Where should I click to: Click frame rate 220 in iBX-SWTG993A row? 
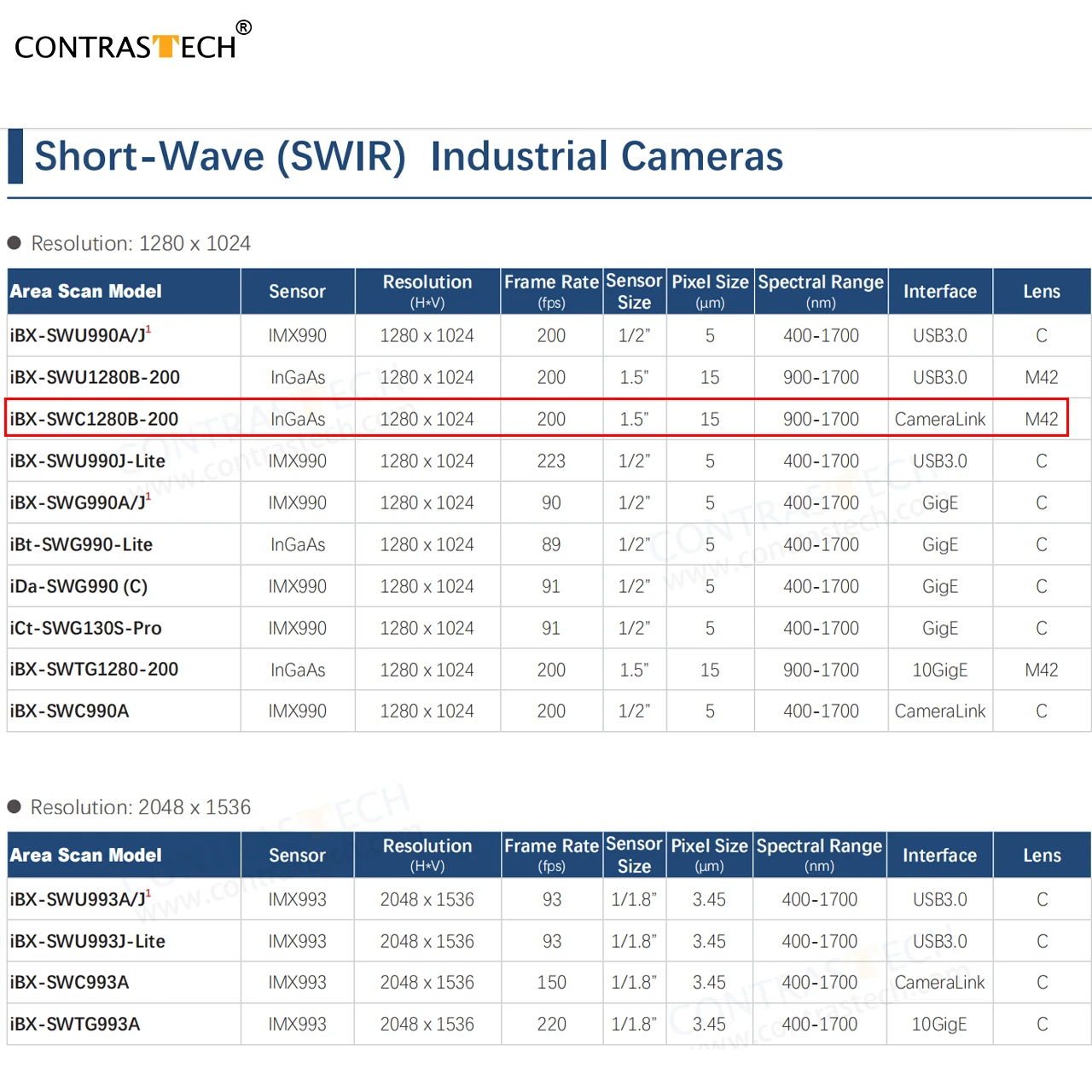[552, 1024]
